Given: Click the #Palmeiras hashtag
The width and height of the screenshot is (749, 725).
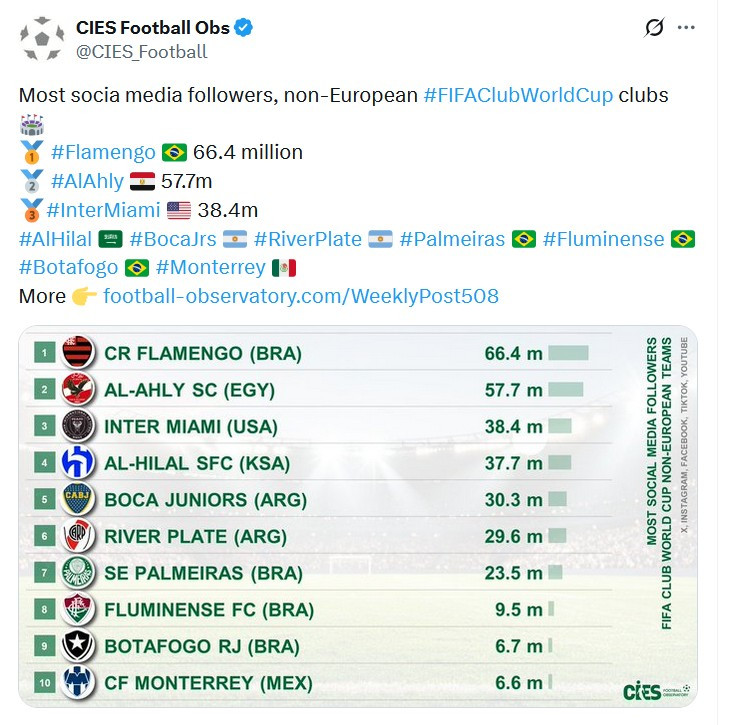Looking at the screenshot, I should pyautogui.click(x=452, y=239).
